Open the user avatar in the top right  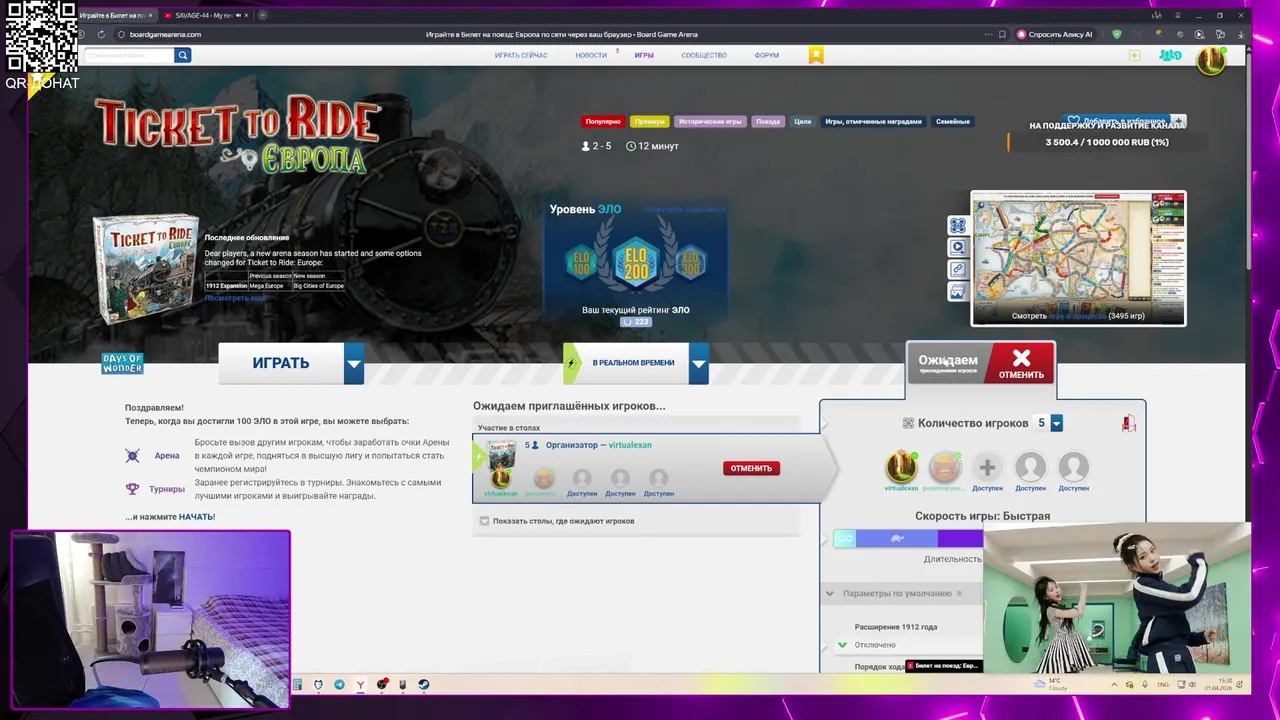tap(1211, 61)
